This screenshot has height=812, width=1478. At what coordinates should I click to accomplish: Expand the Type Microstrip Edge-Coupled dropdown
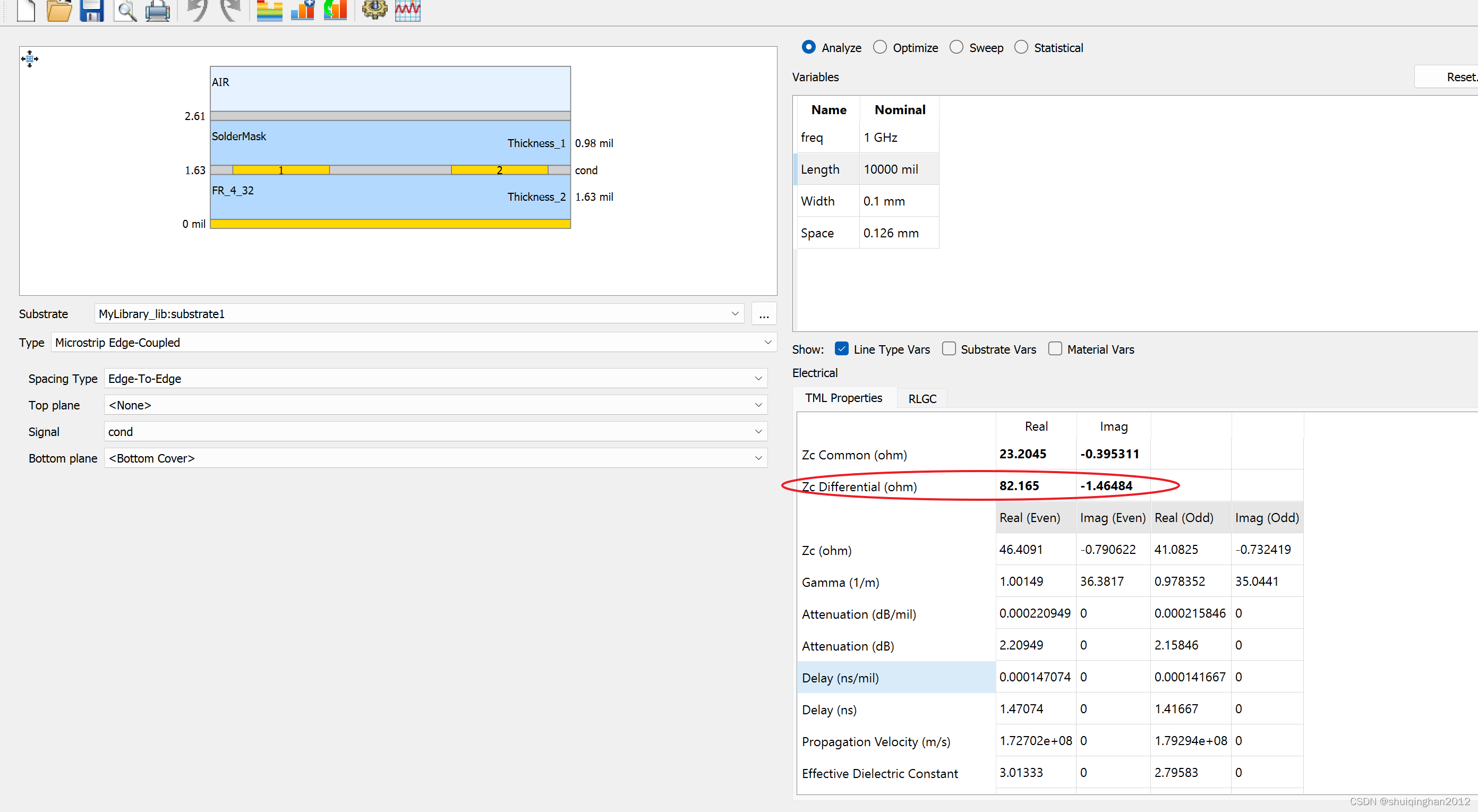click(413, 343)
